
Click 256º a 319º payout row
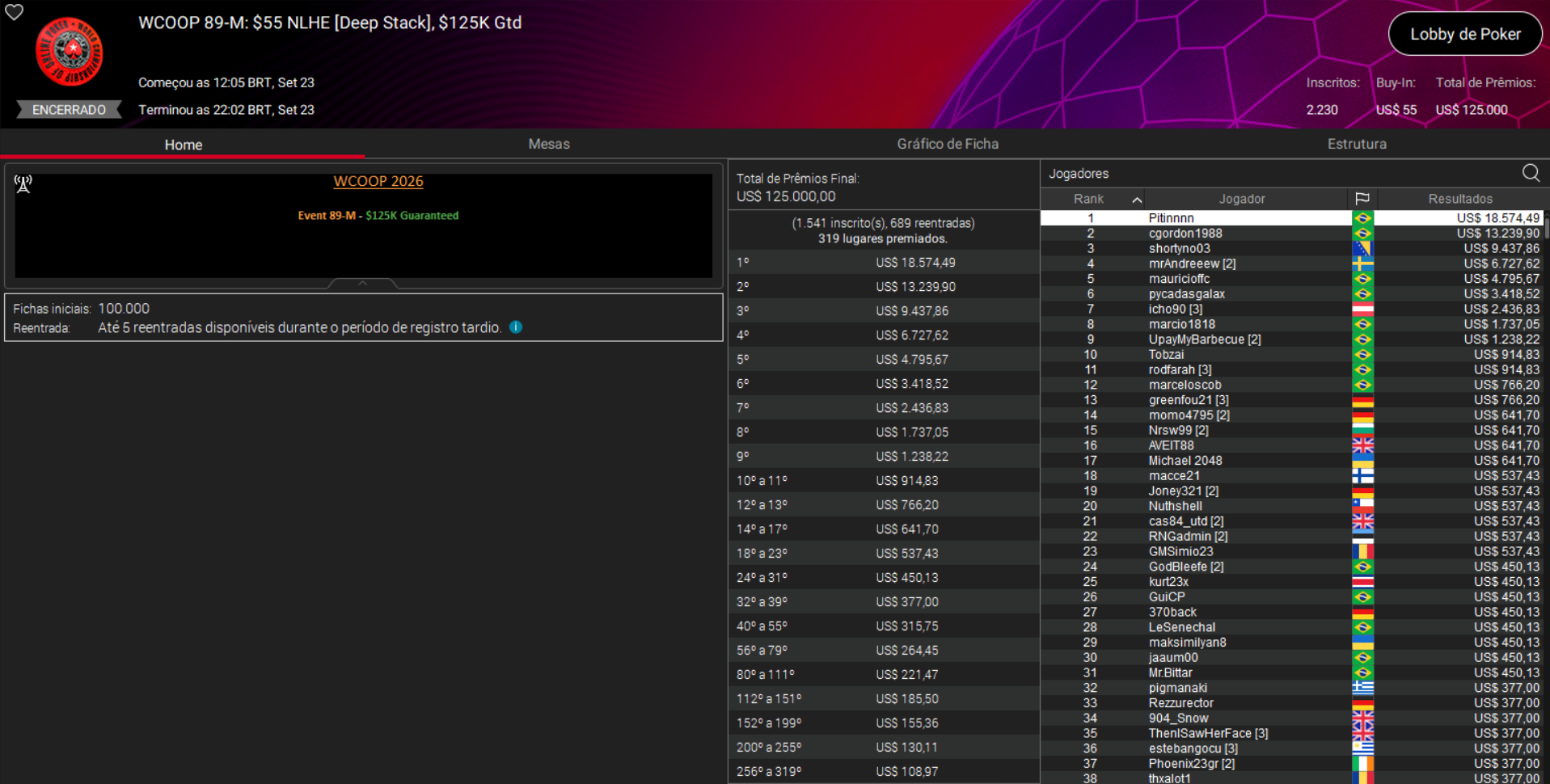884,772
